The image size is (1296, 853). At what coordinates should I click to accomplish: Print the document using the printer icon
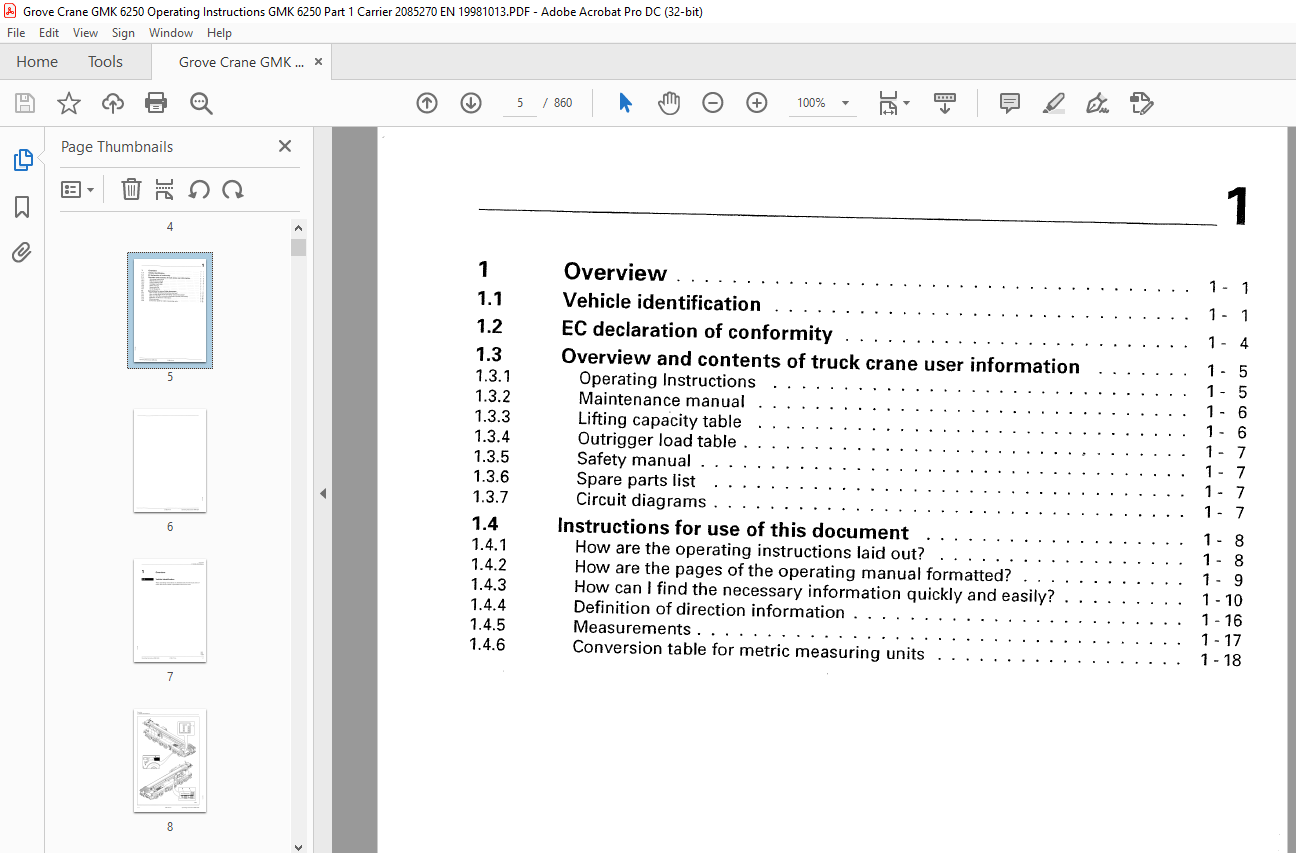pos(156,103)
